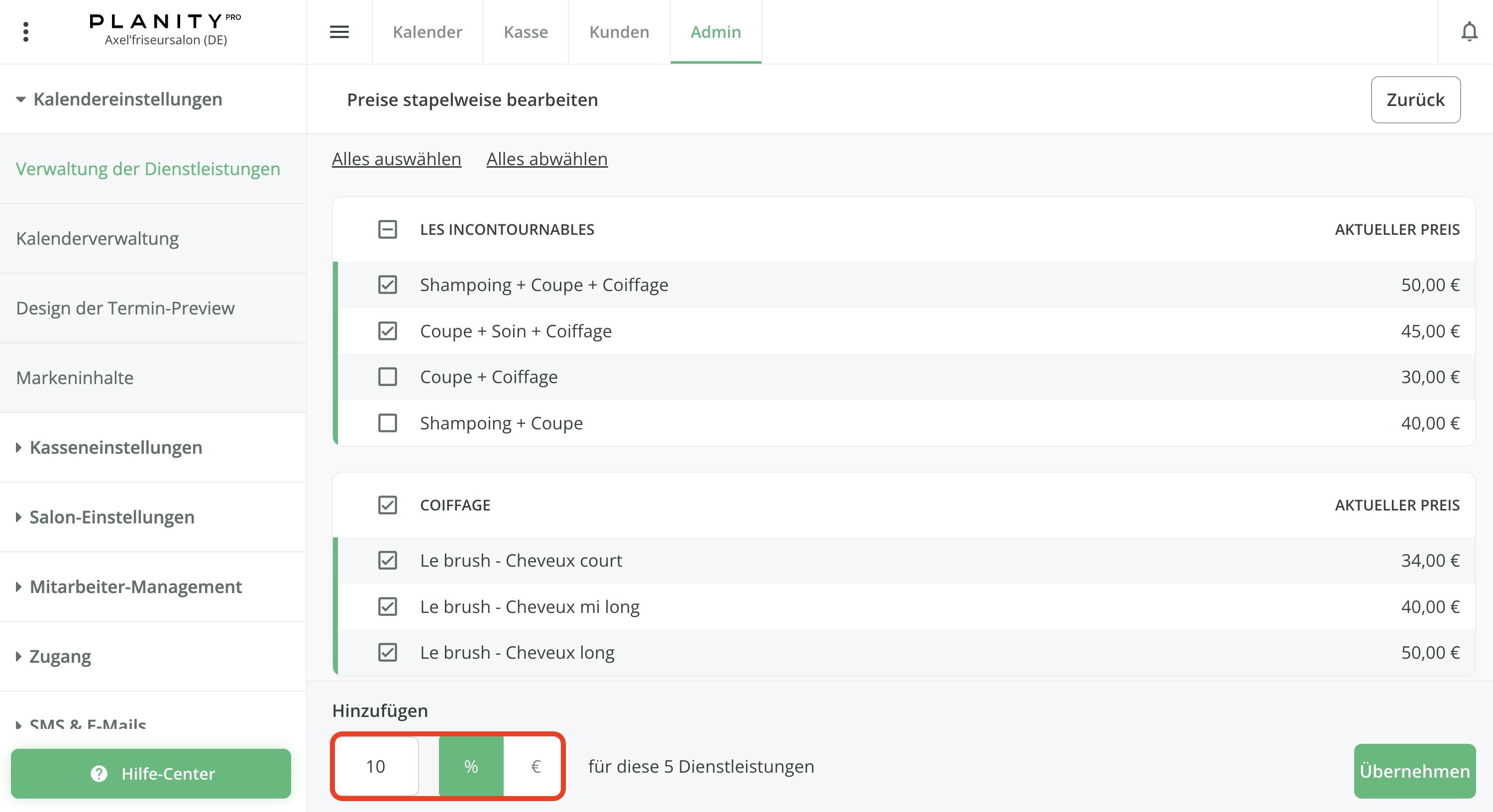Screen dimensions: 1493x812
Task: Click the Übernehmen button
Action: (1414, 771)
